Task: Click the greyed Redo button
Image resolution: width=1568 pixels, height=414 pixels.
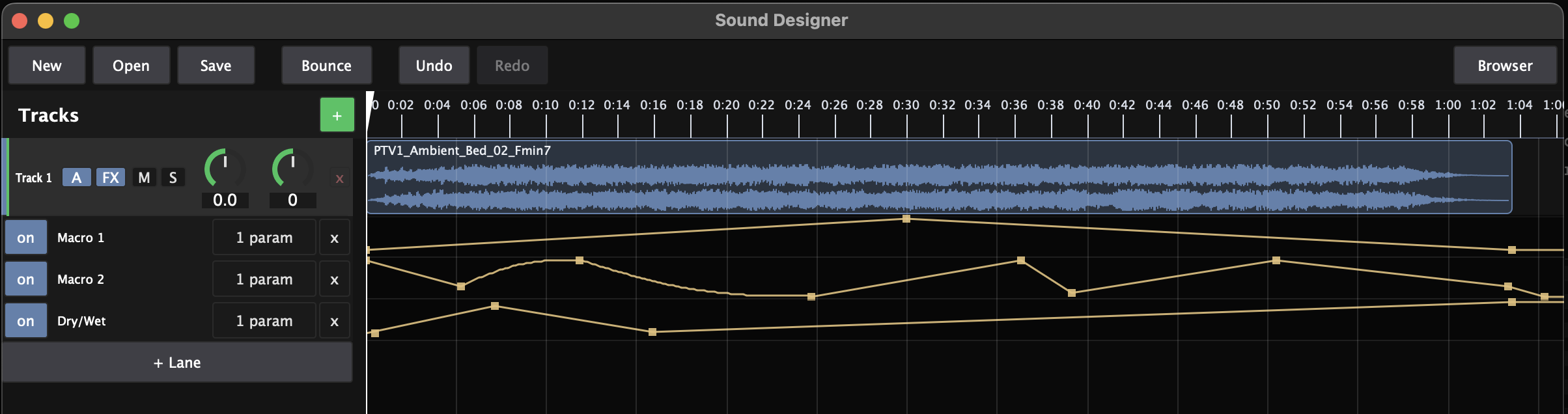Action: (x=512, y=65)
